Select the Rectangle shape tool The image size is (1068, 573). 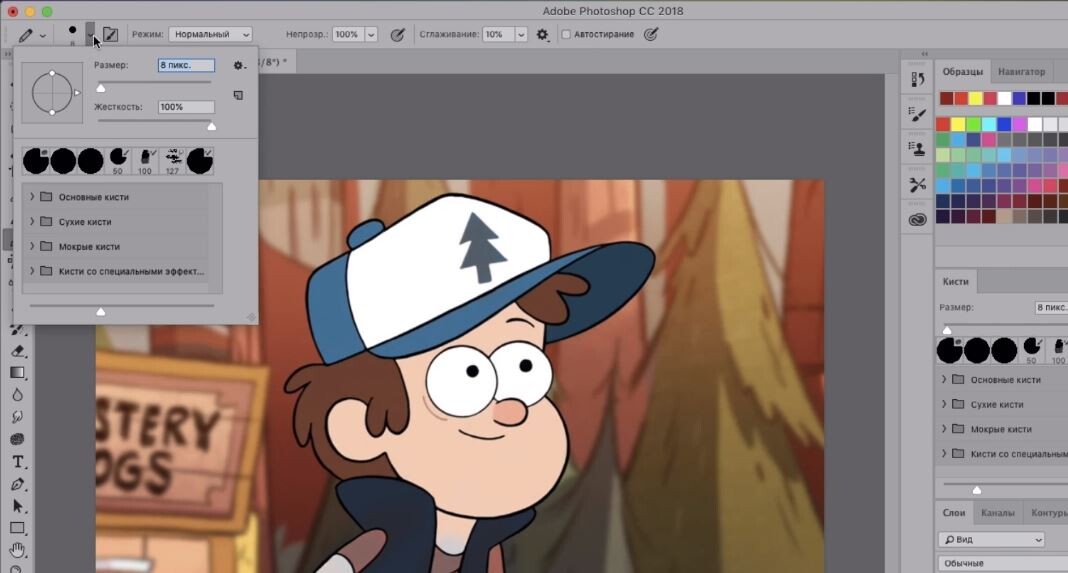coord(18,528)
